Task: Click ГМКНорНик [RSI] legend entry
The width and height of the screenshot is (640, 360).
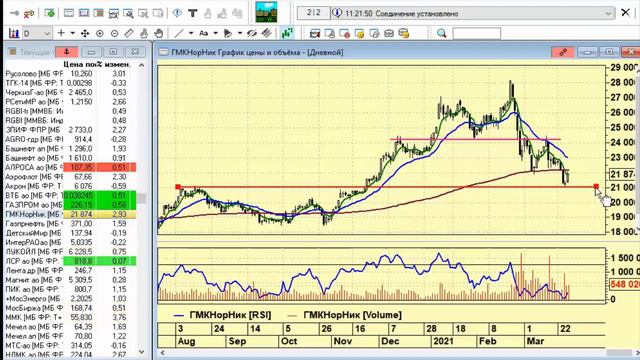Action: (x=222, y=315)
